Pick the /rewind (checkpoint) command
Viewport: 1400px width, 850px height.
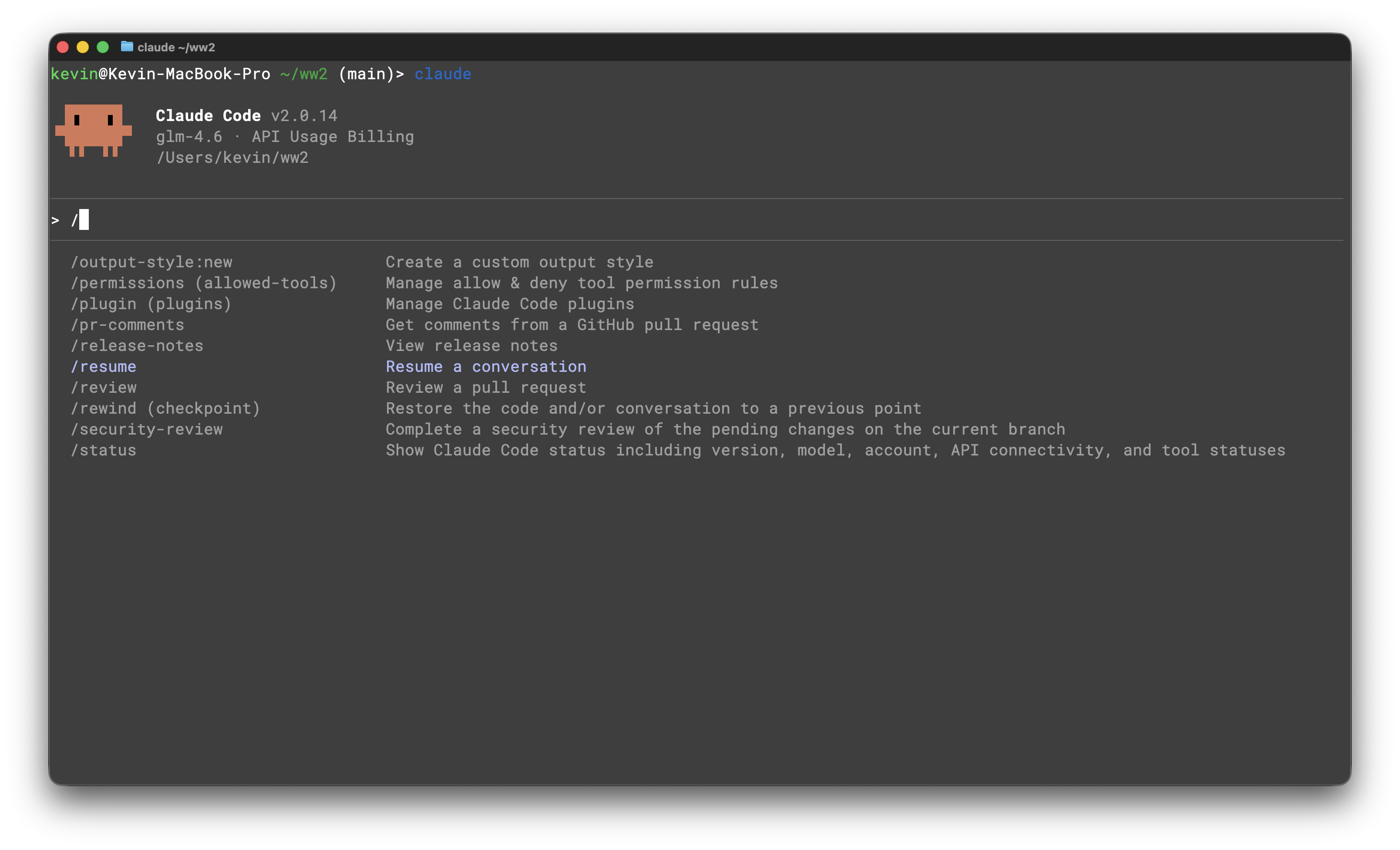coord(165,408)
